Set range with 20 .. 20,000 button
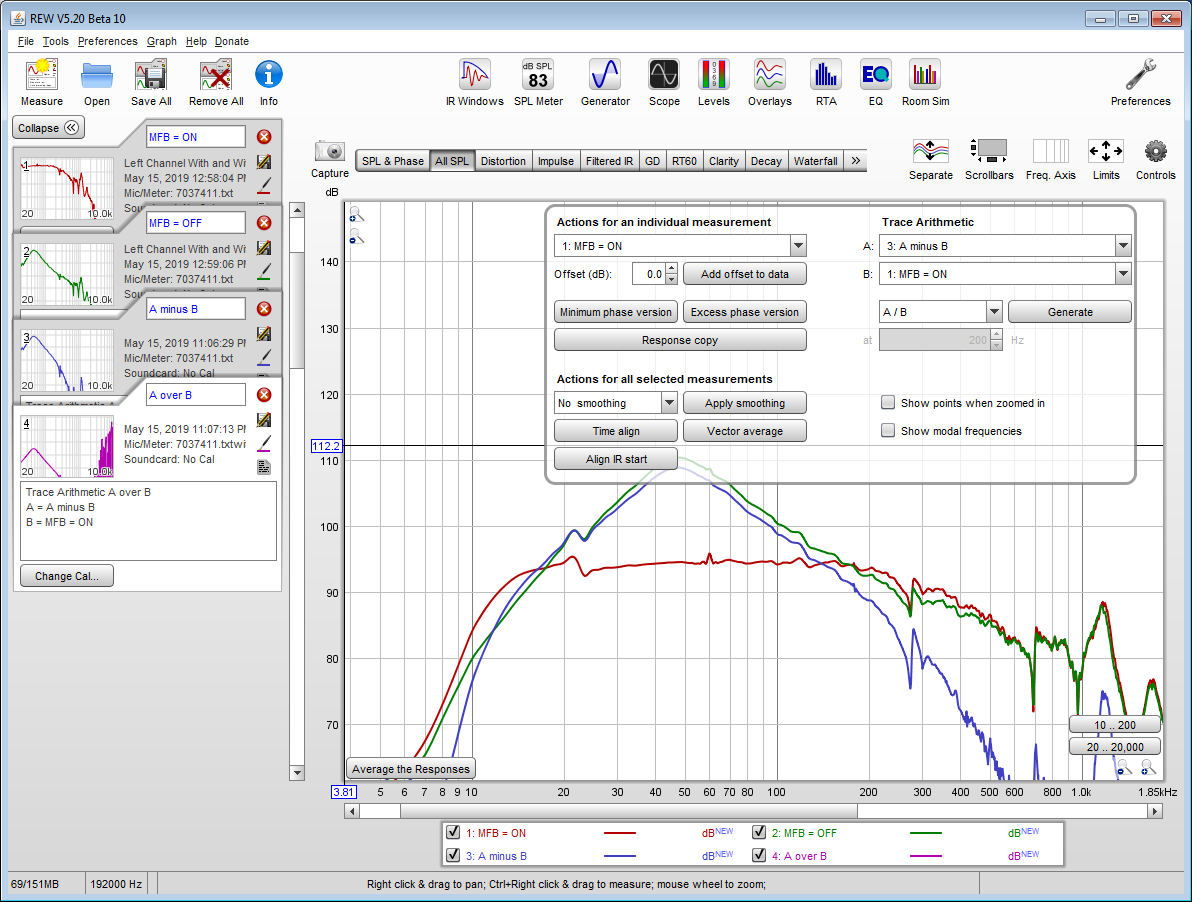Image resolution: width=1192 pixels, height=902 pixels. pos(1114,746)
